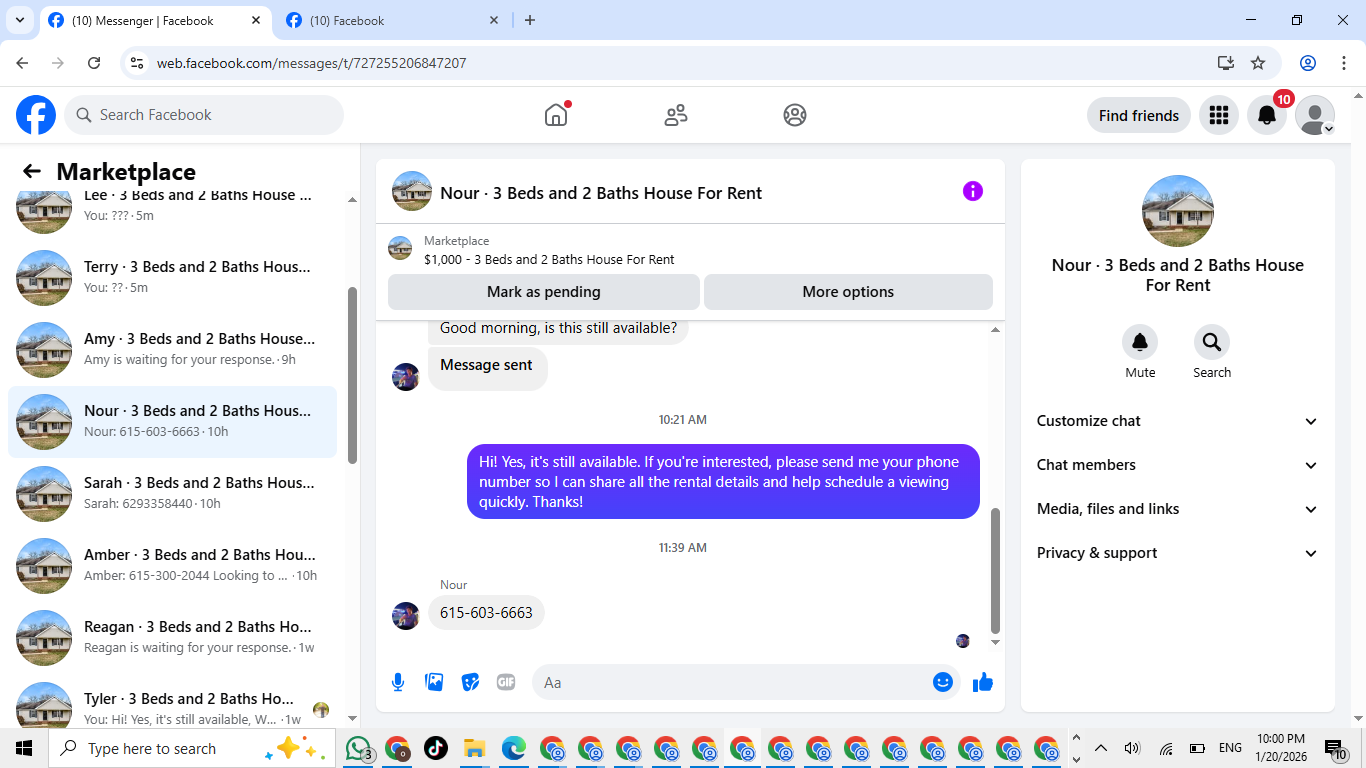The image size is (1366, 768).
Task: Open Sarah's conversation in the list
Action: [172, 493]
